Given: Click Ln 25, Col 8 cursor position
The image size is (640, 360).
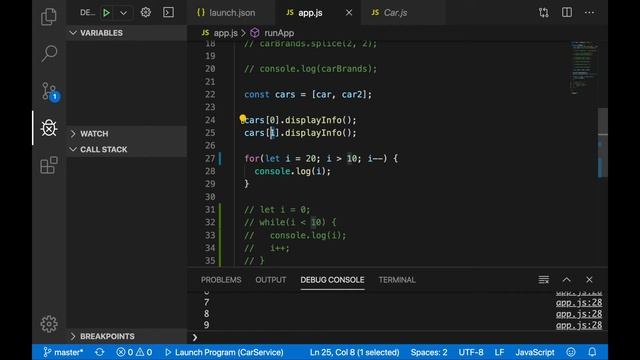Looking at the screenshot, I should pyautogui.click(x=354, y=352).
